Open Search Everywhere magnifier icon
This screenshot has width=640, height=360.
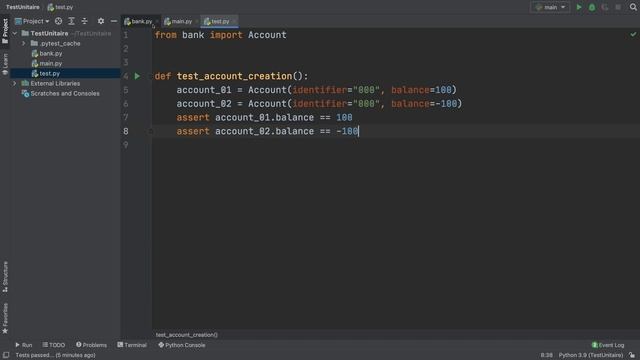pyautogui.click(x=633, y=7)
